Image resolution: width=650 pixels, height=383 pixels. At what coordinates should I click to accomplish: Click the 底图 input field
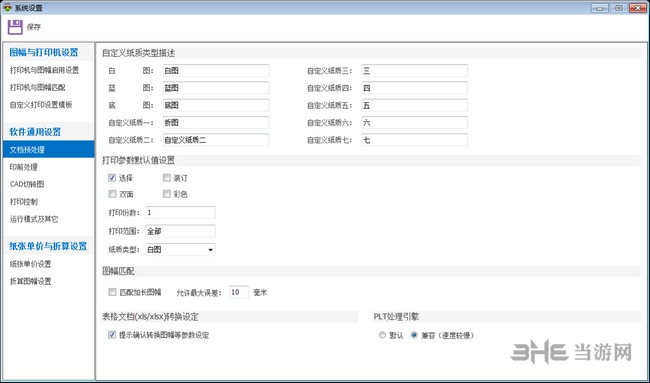tap(216, 105)
